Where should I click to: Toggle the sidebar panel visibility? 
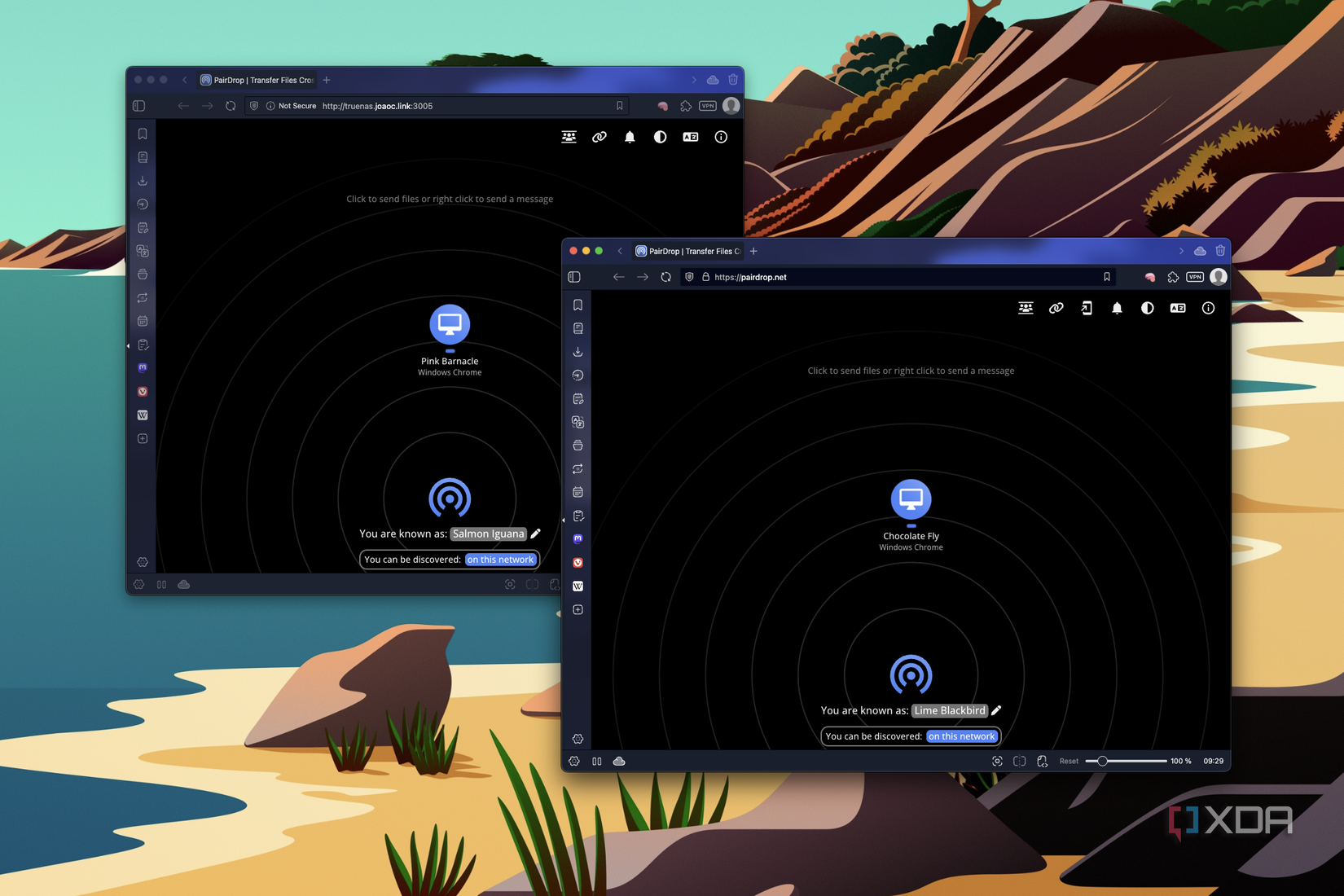(x=574, y=276)
